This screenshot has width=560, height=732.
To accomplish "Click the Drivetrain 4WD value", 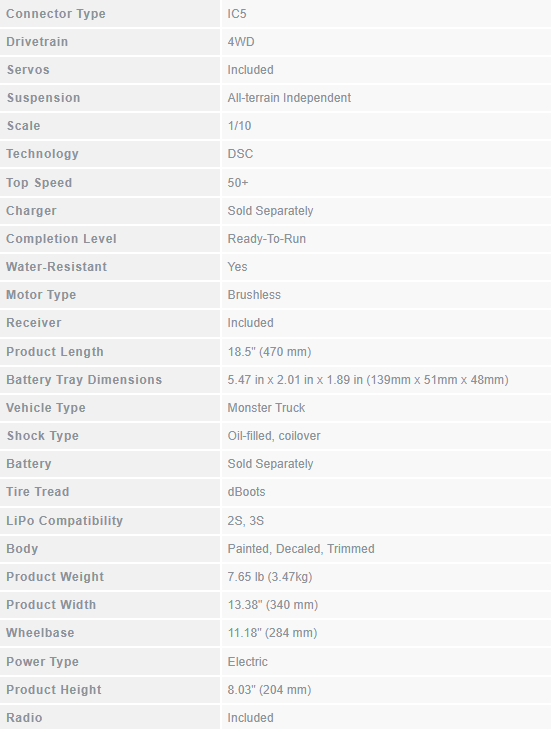I will [x=241, y=42].
